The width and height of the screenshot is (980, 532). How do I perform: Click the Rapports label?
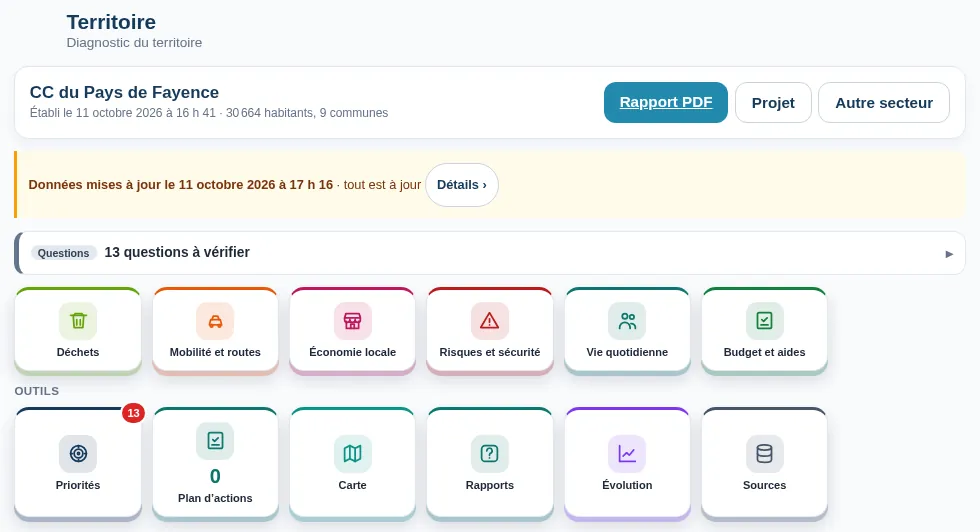[489, 485]
